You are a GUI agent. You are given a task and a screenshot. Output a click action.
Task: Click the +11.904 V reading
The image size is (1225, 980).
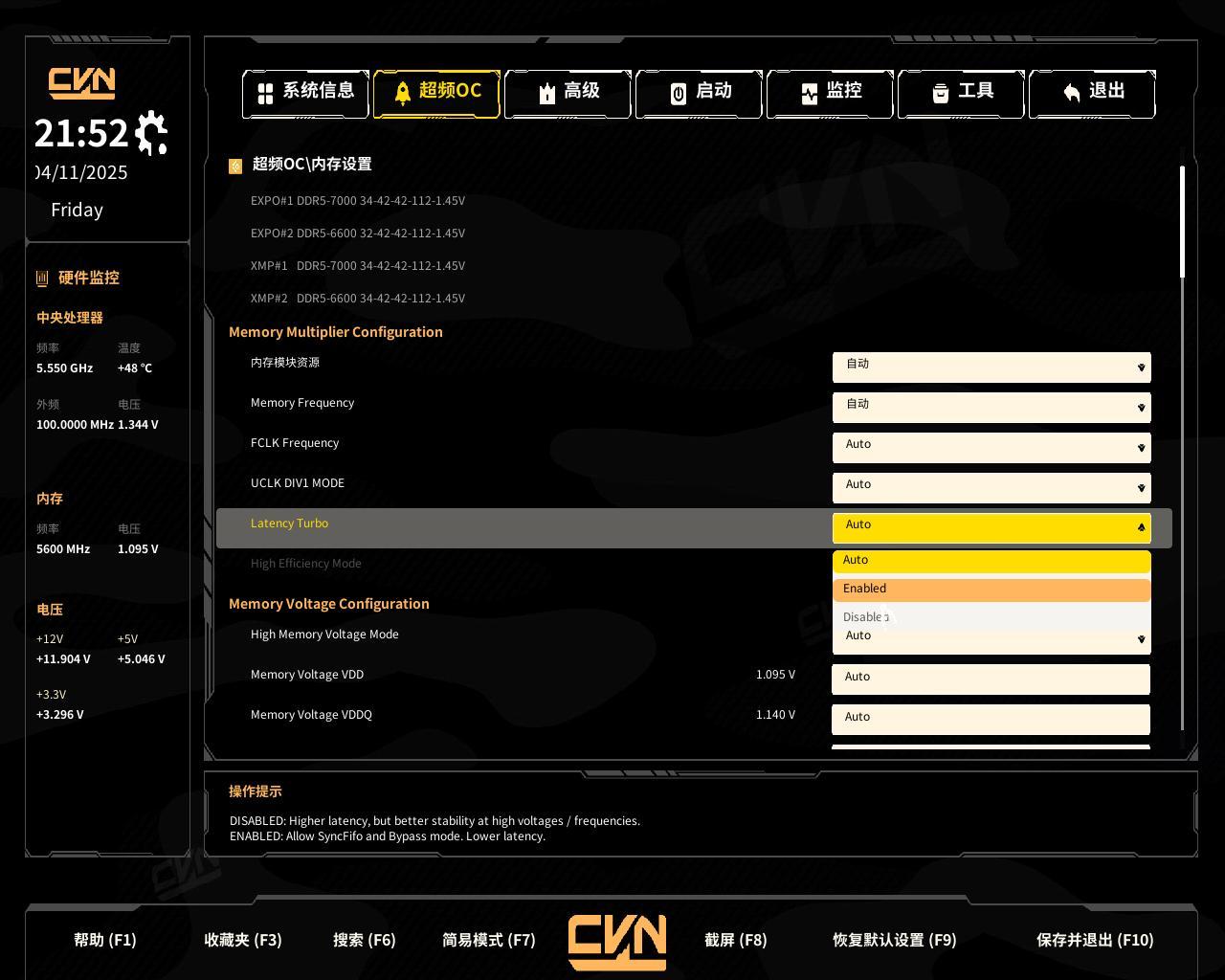point(63,659)
